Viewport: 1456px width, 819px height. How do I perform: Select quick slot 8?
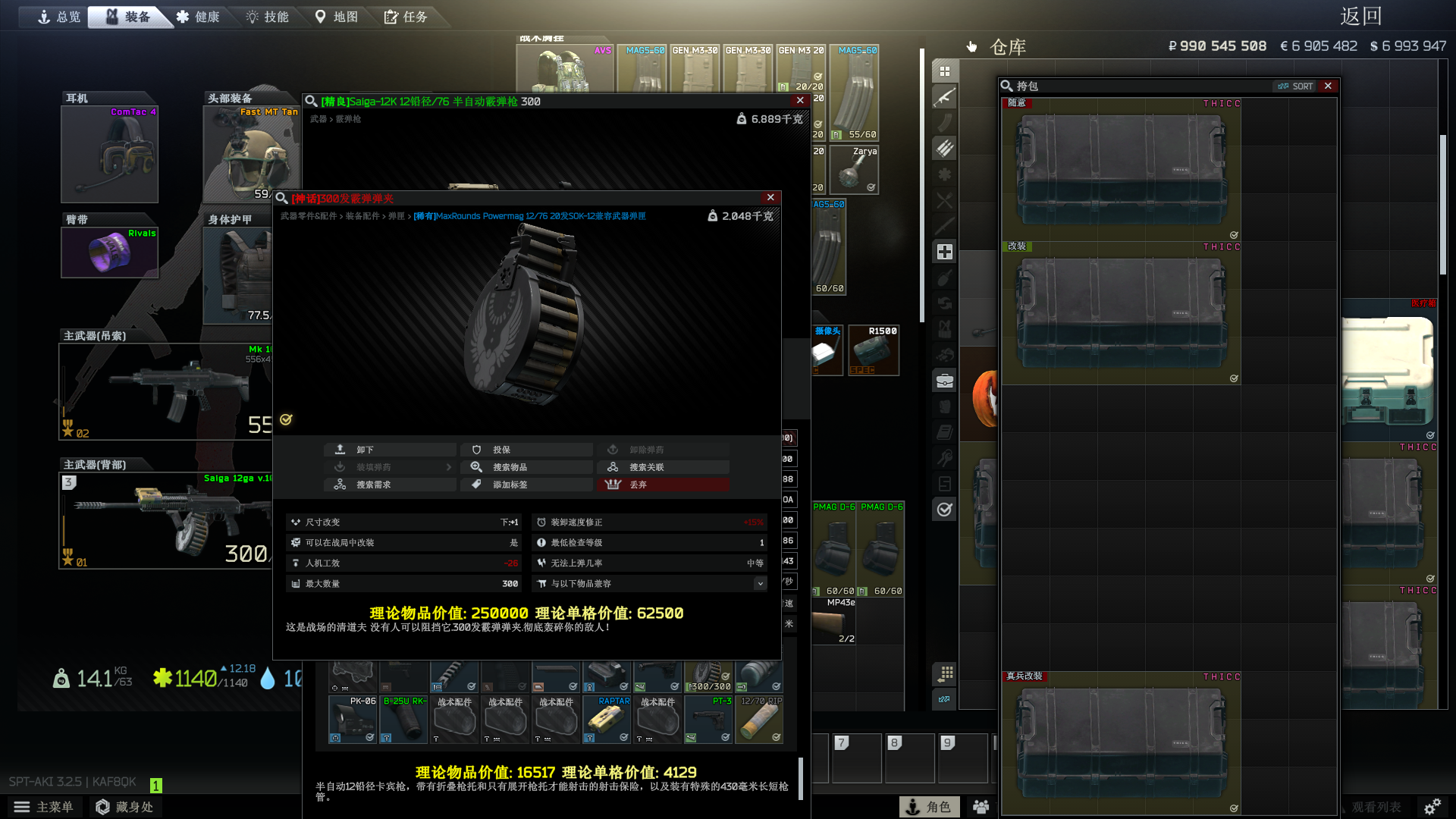[x=909, y=757]
